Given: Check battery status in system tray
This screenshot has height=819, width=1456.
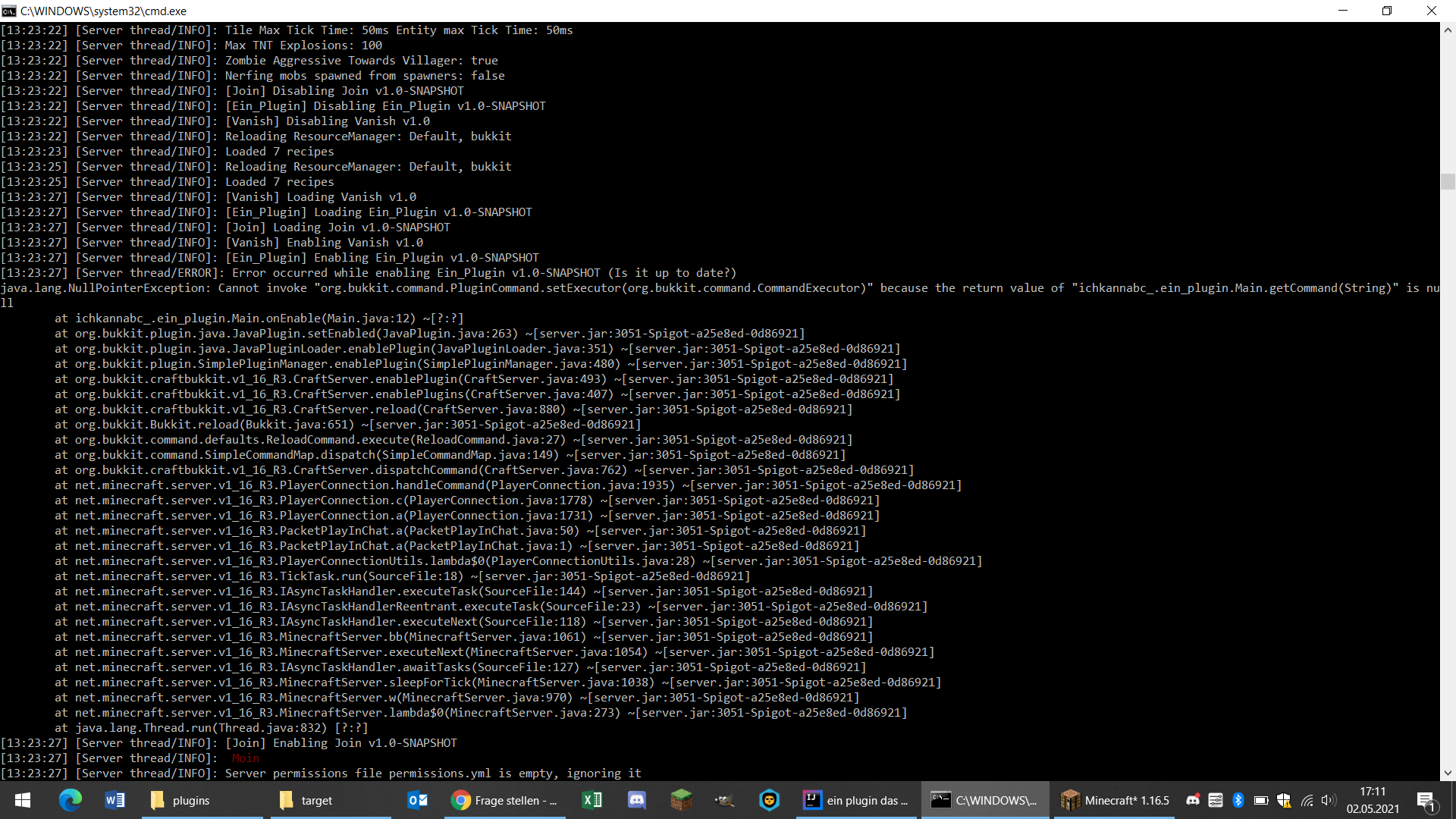Looking at the screenshot, I should 1261,800.
